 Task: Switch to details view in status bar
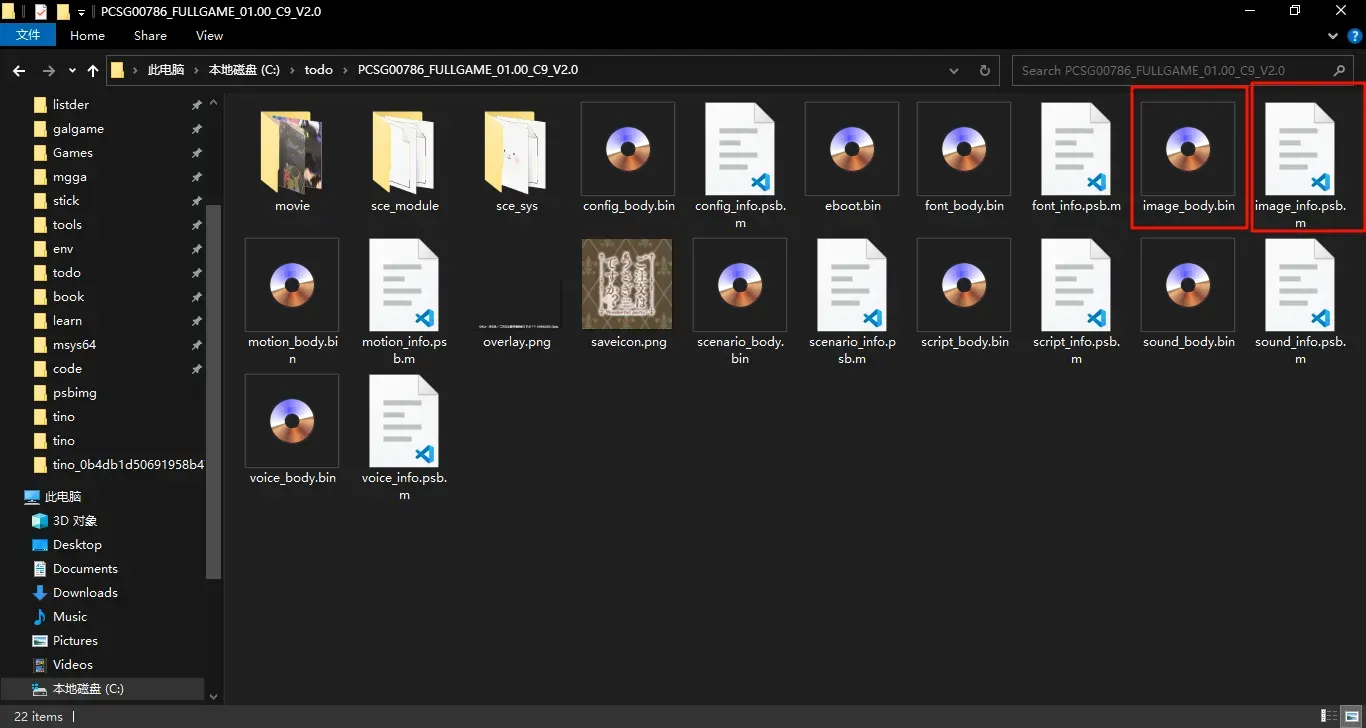(1329, 716)
